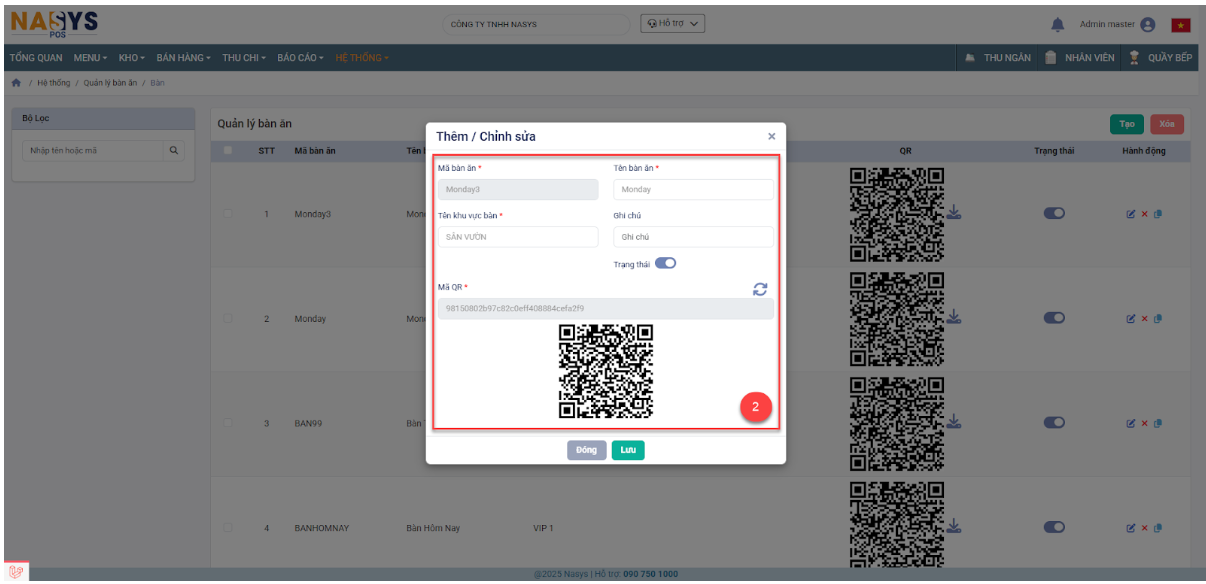Click the search magnifier in filter panel

point(174,151)
